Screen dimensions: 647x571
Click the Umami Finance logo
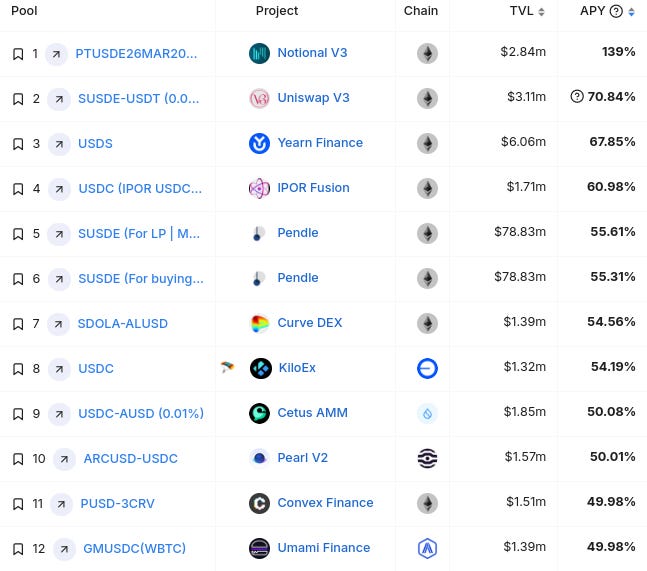coord(259,548)
